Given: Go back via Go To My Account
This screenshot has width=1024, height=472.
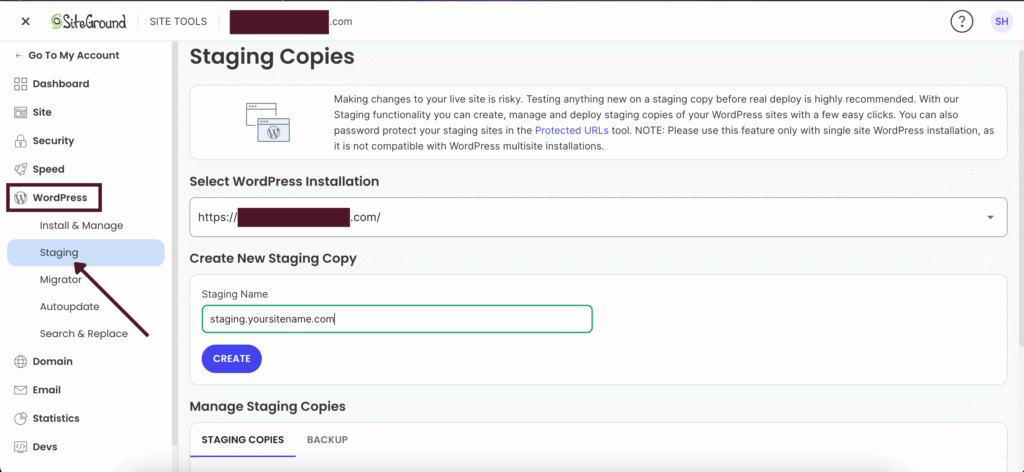Looking at the screenshot, I should point(72,56).
